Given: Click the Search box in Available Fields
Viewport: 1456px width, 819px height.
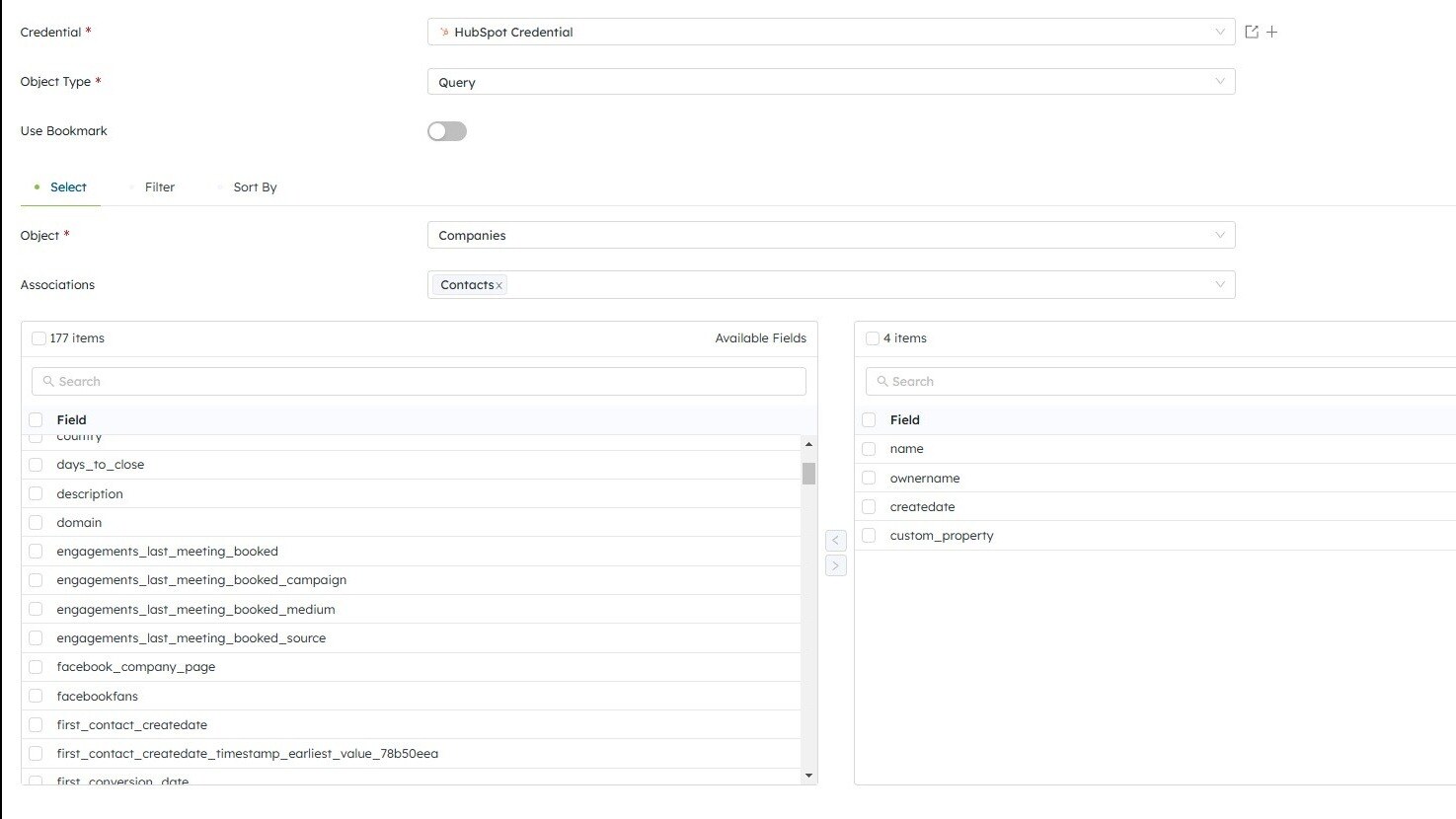Looking at the screenshot, I should tap(419, 381).
